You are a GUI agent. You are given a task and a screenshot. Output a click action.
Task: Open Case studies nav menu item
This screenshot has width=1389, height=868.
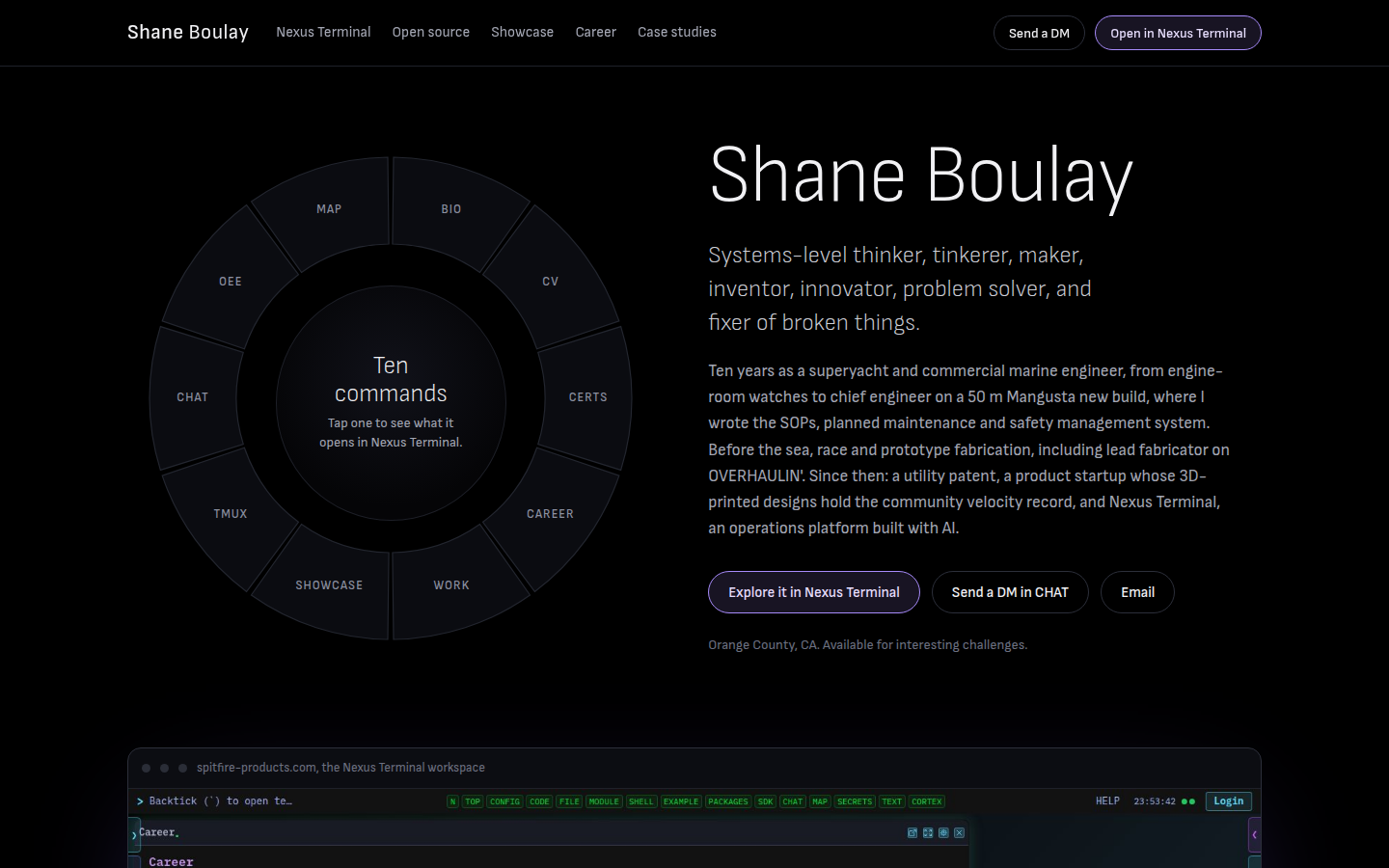click(x=677, y=32)
